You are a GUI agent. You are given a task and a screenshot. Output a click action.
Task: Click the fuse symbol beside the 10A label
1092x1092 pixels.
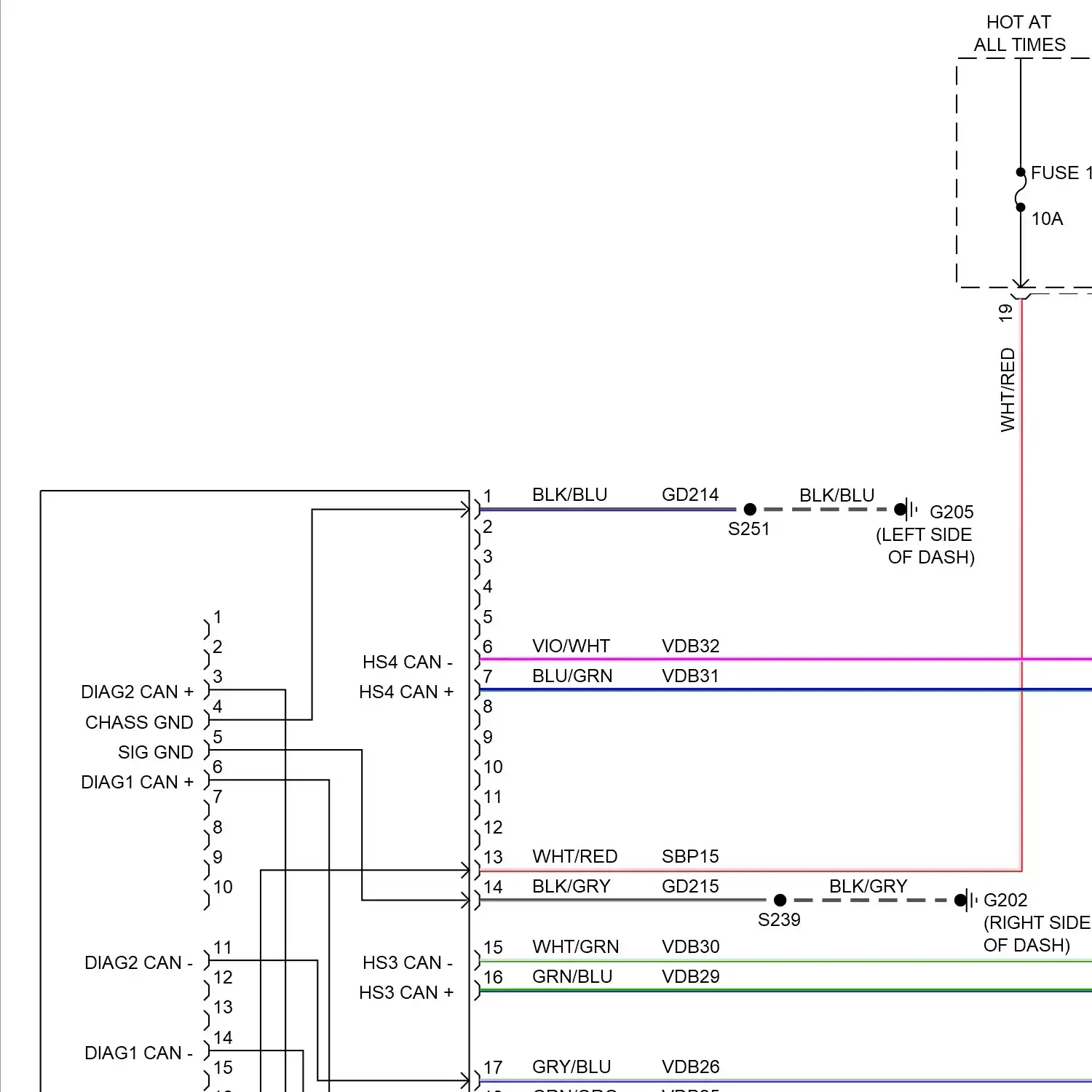pyautogui.click(x=1021, y=190)
